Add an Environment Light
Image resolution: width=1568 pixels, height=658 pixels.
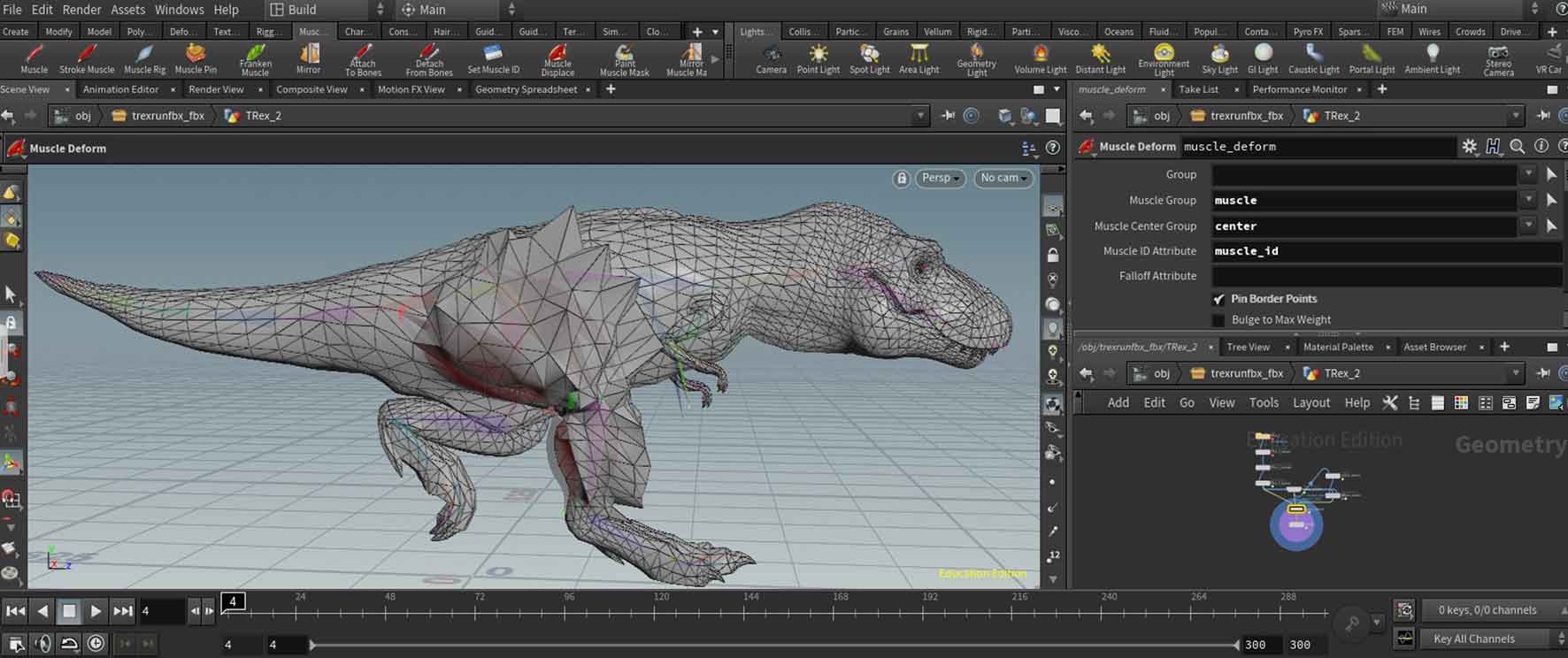pos(1164,59)
